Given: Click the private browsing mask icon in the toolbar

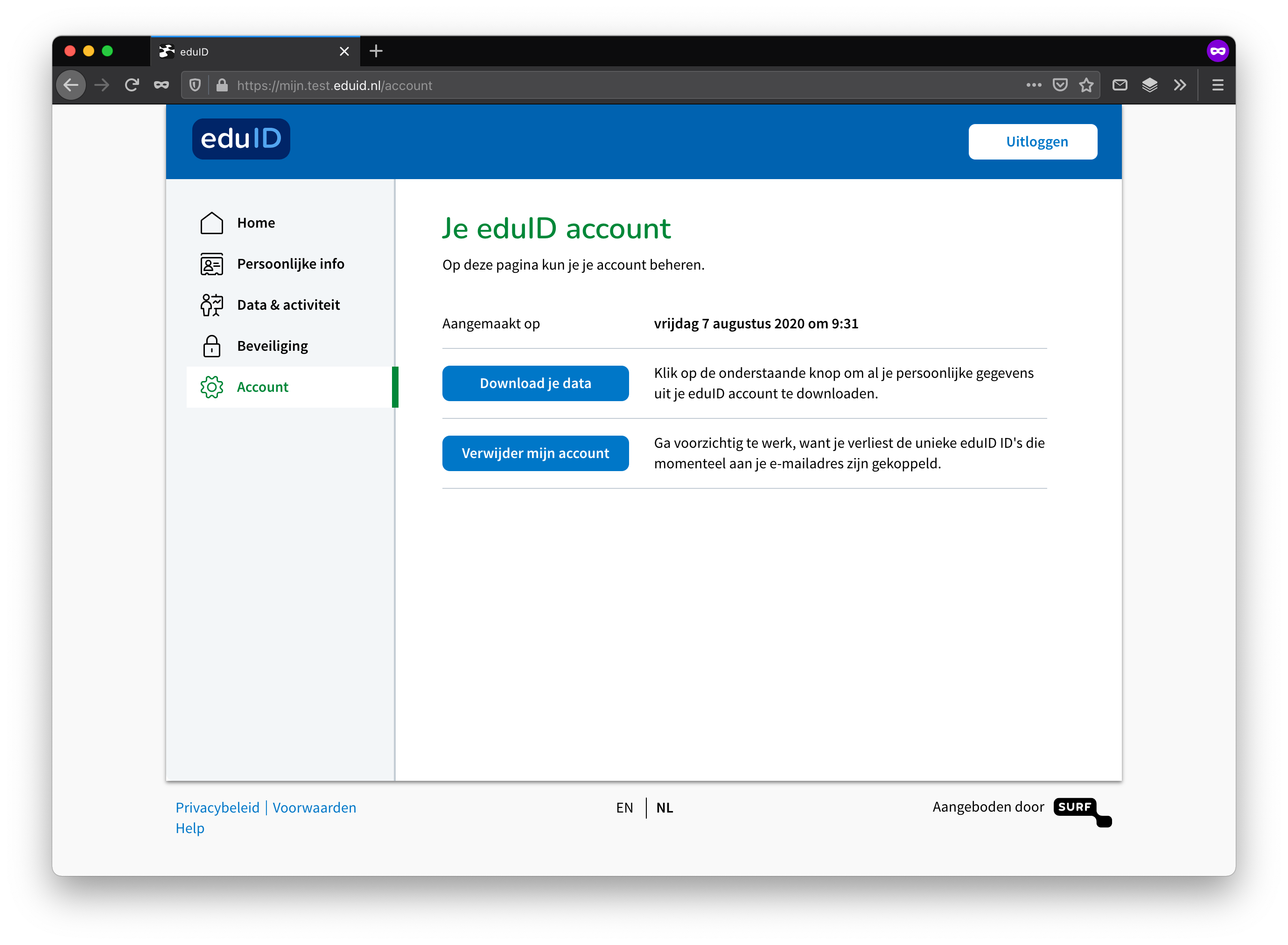Looking at the screenshot, I should 161,85.
